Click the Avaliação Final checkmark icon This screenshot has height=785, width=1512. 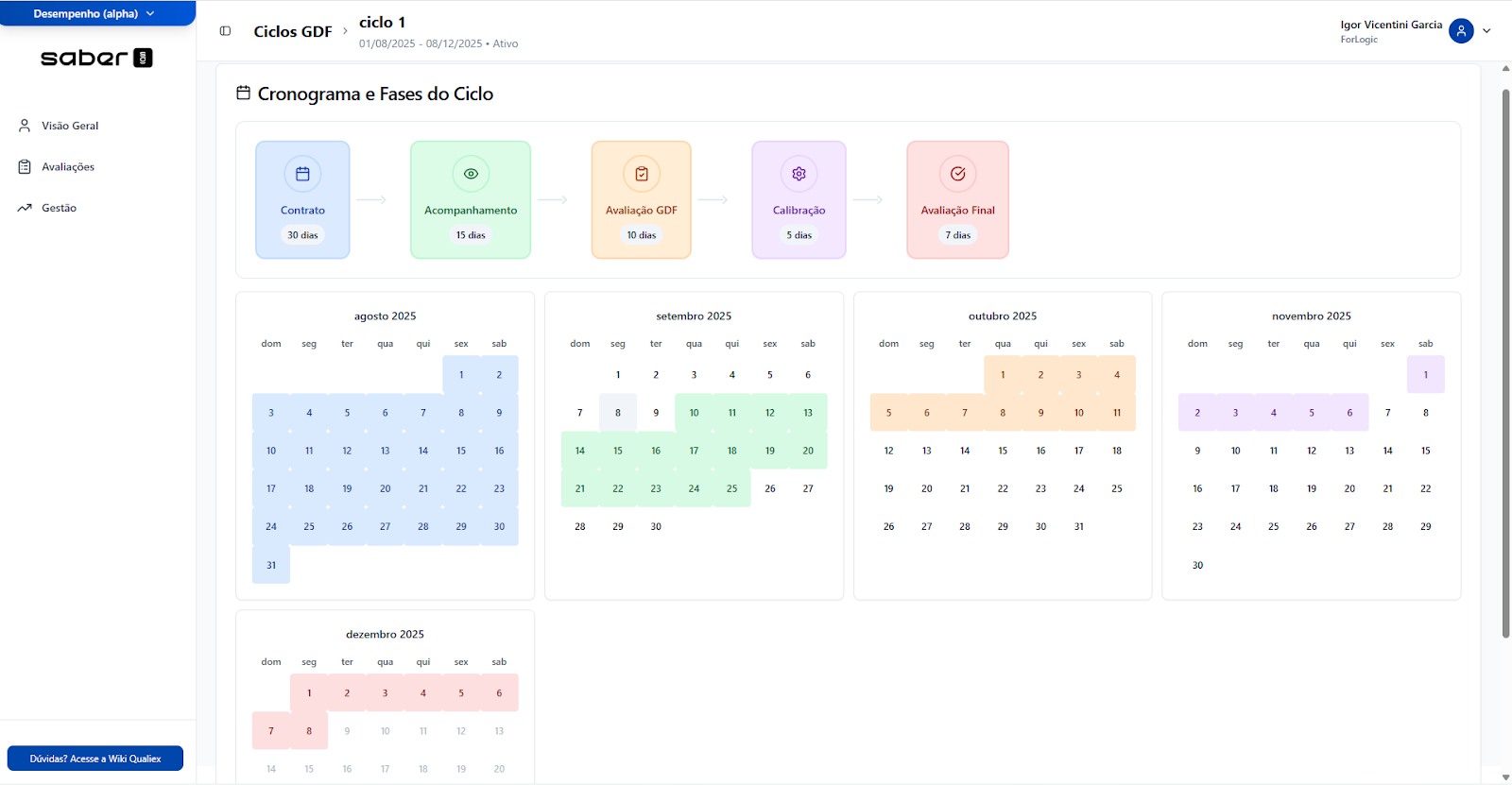[x=957, y=174]
